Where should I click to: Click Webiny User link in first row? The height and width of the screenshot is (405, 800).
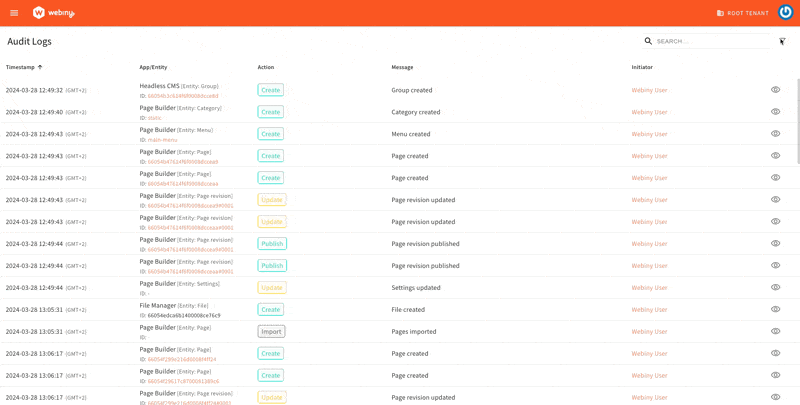pyautogui.click(x=649, y=90)
